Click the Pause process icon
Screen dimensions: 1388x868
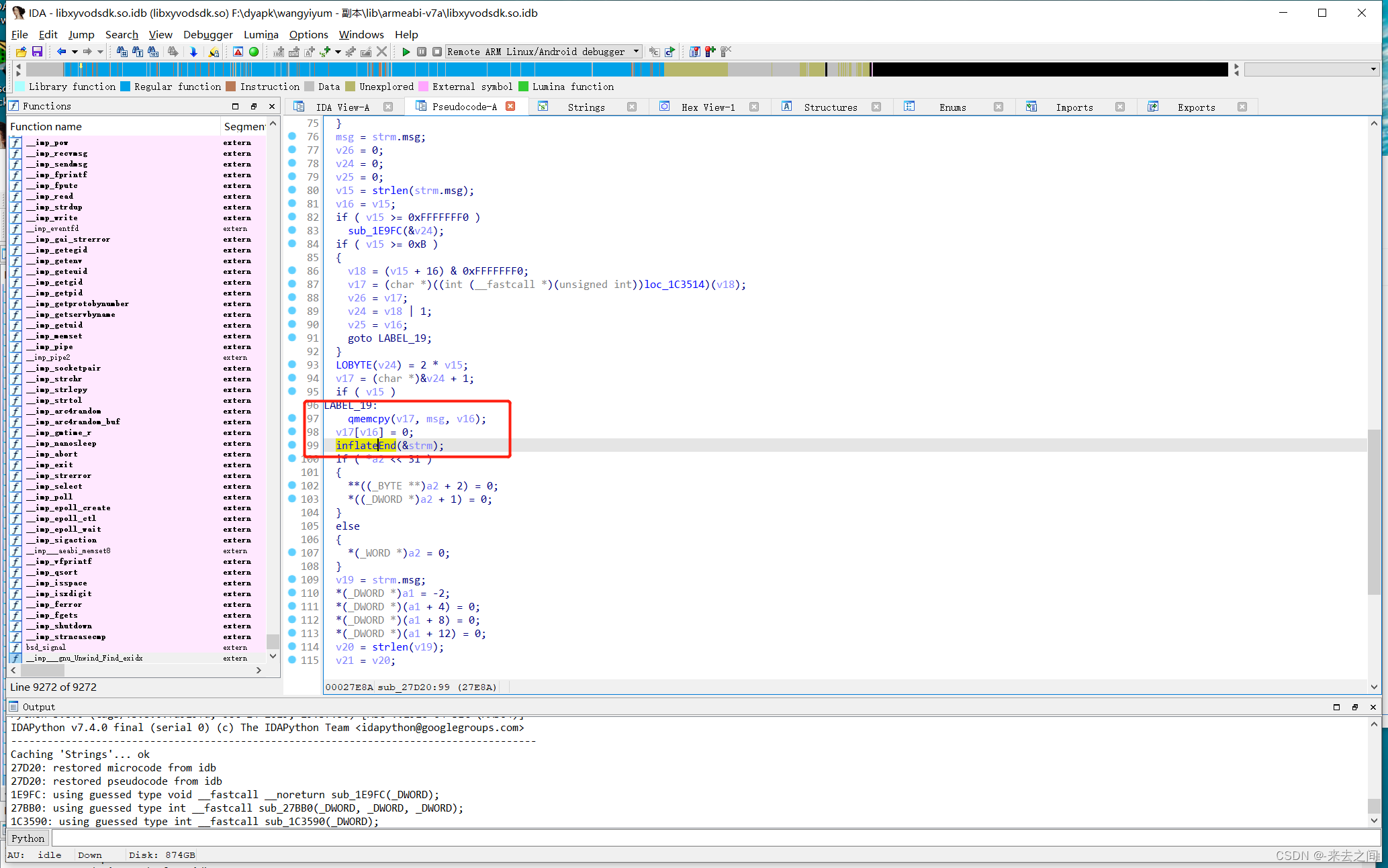tap(422, 52)
